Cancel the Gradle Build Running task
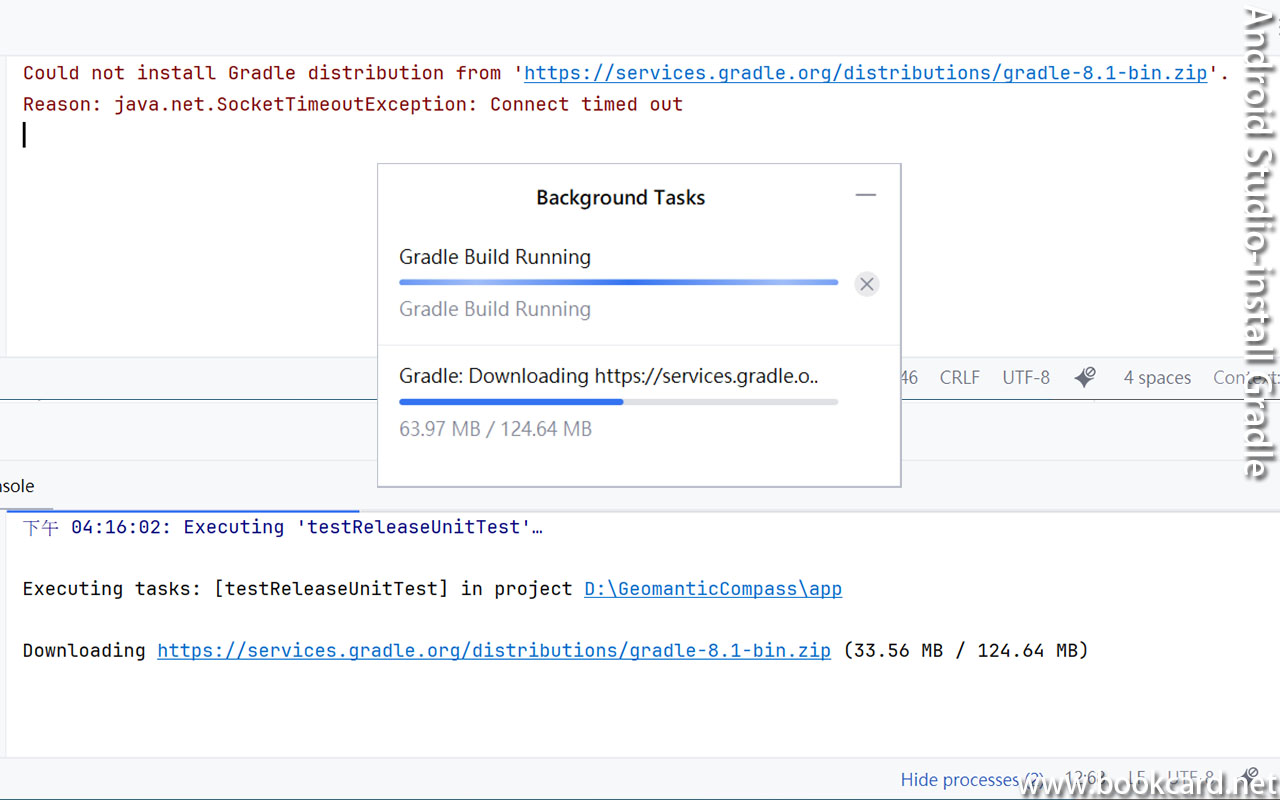Screen dimensions: 1280x800 (867, 284)
